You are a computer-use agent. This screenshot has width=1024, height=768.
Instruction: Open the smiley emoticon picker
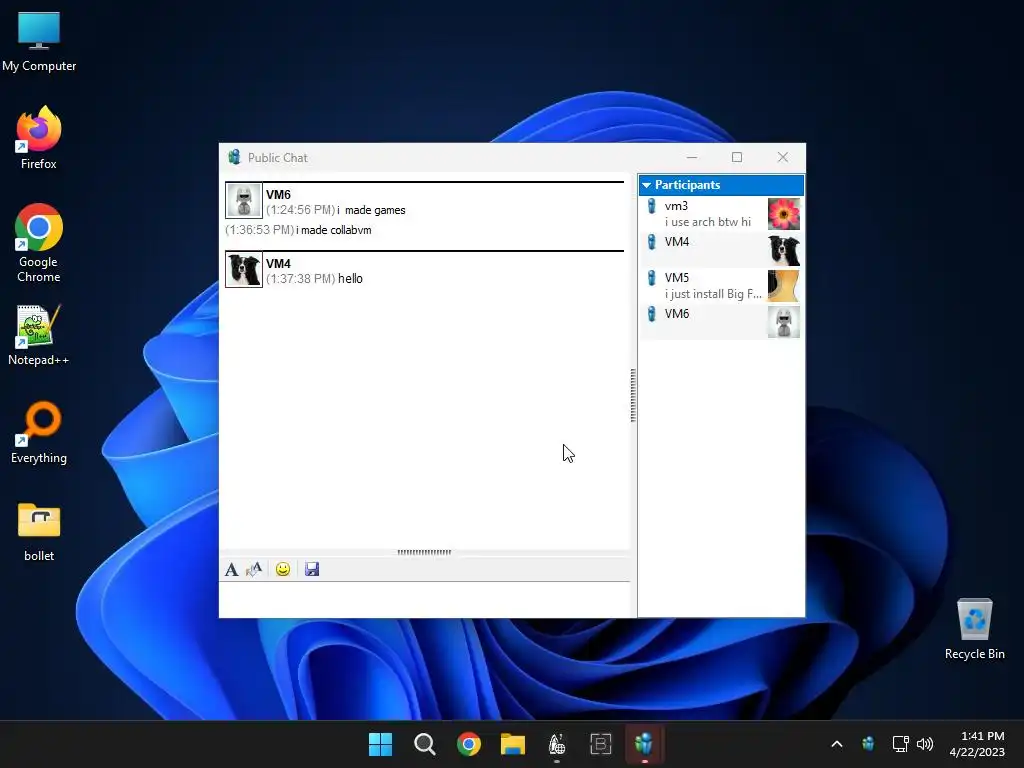283,569
